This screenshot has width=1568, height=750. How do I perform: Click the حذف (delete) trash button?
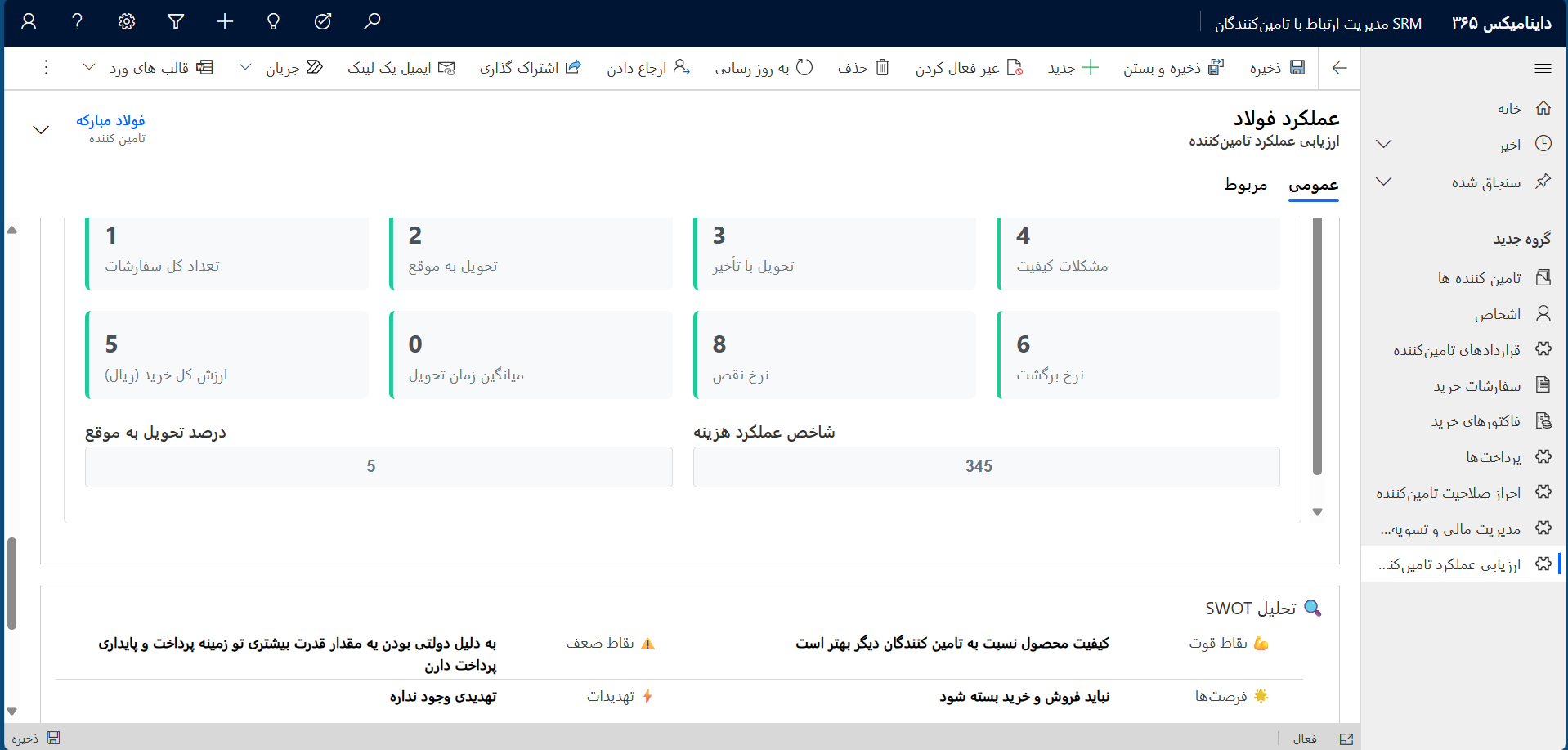coord(863,68)
